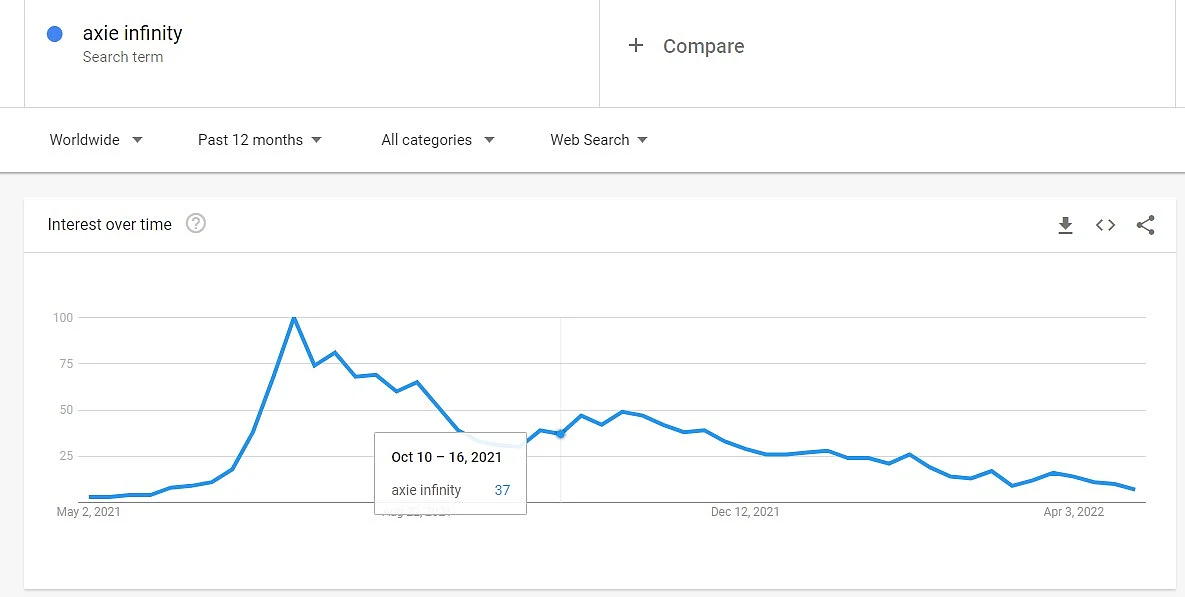Edit the axie infinity search term

click(x=132, y=33)
